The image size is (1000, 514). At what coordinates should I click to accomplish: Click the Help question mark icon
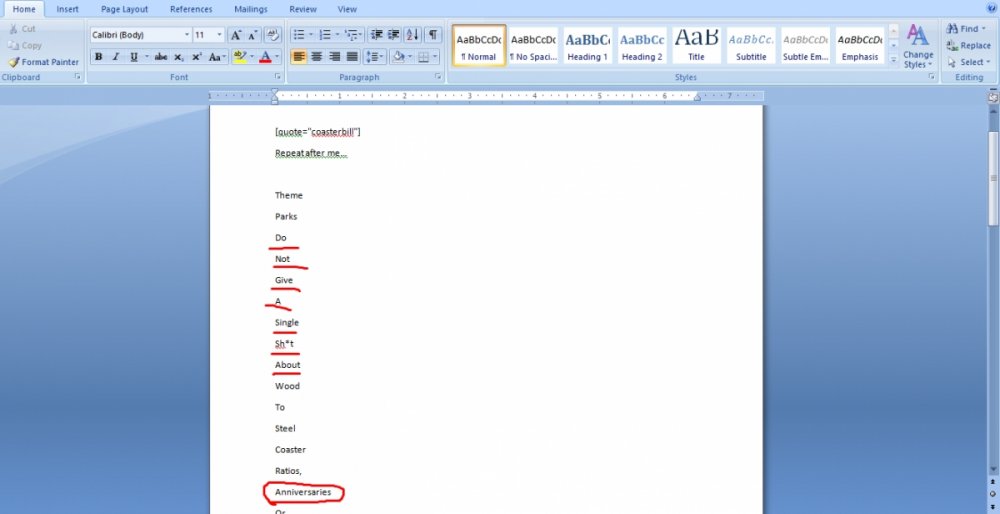point(990,9)
